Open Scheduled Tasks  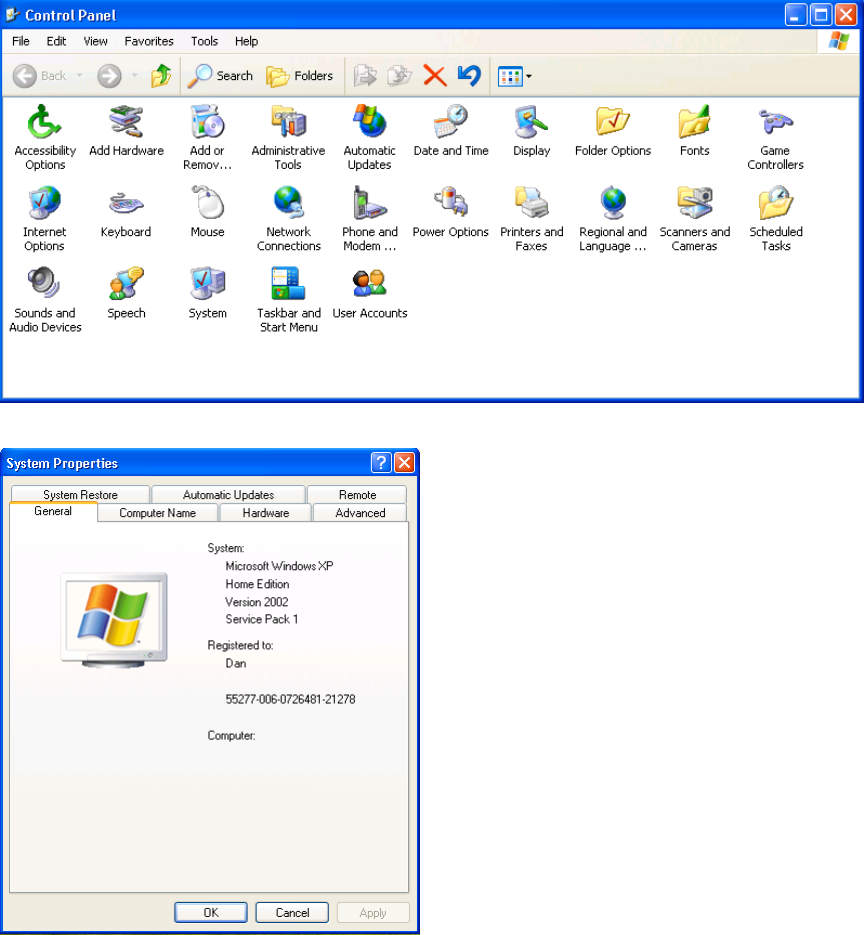pos(776,219)
